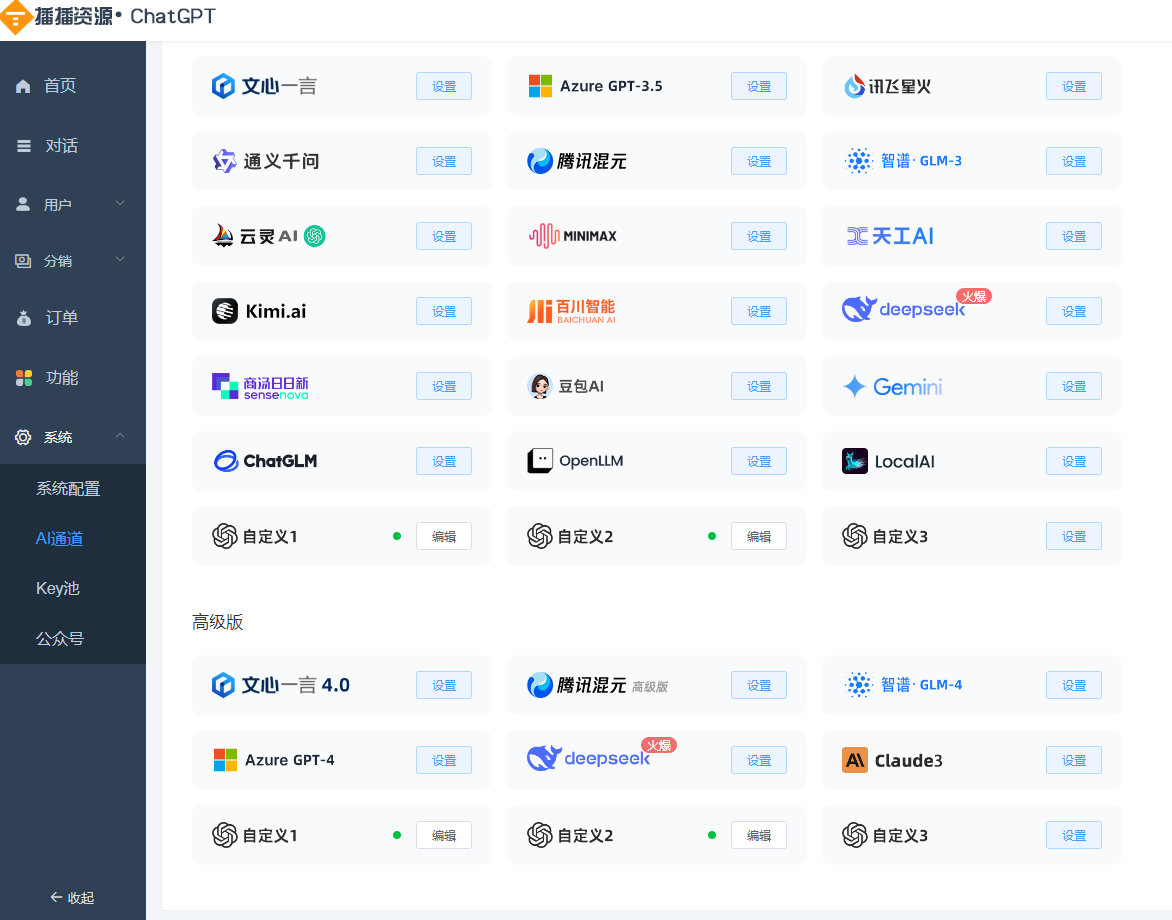This screenshot has height=920, width=1172.
Task: Open the 首页 menu item
Action: (73, 86)
